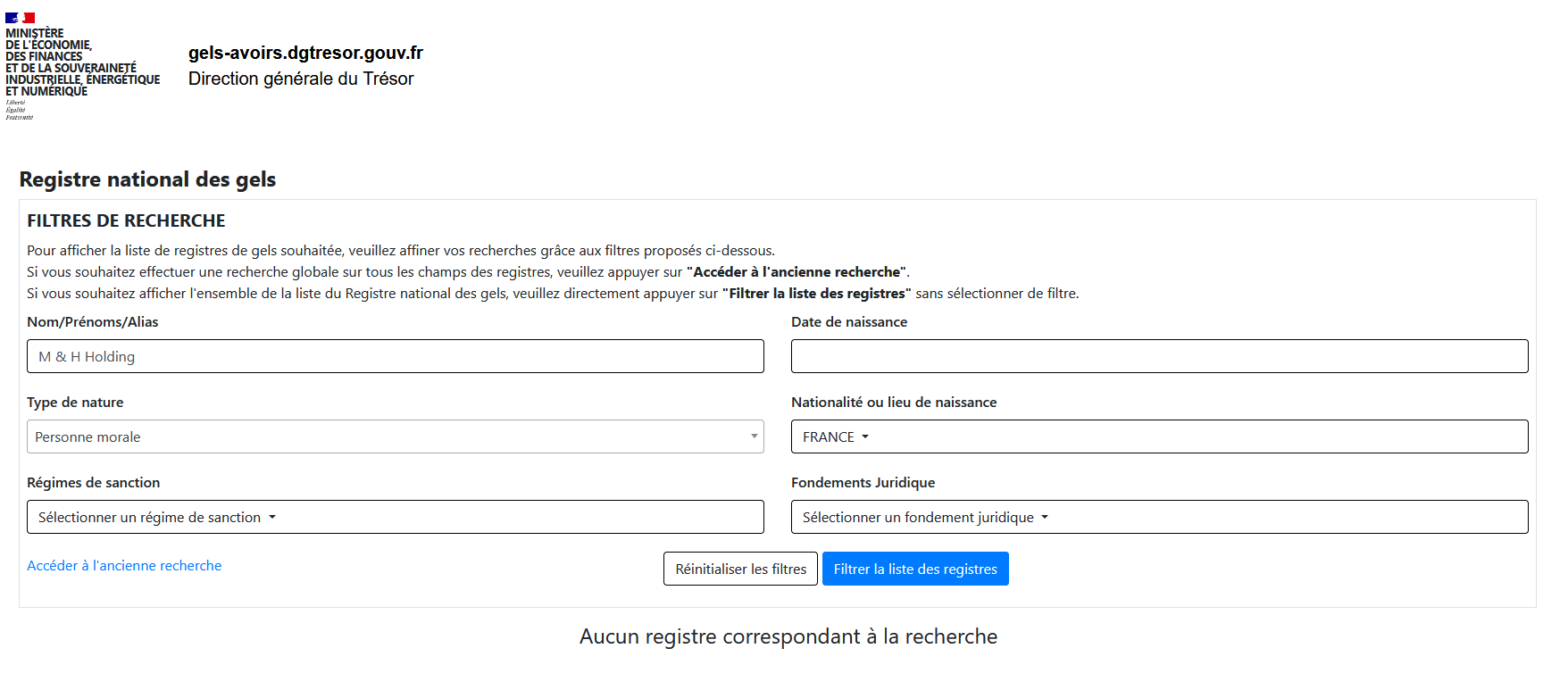Click 'Filtrer la liste des registres' button

tap(915, 569)
